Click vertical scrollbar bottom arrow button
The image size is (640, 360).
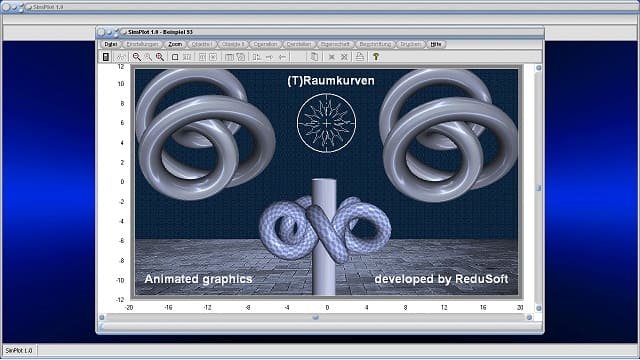538,308
